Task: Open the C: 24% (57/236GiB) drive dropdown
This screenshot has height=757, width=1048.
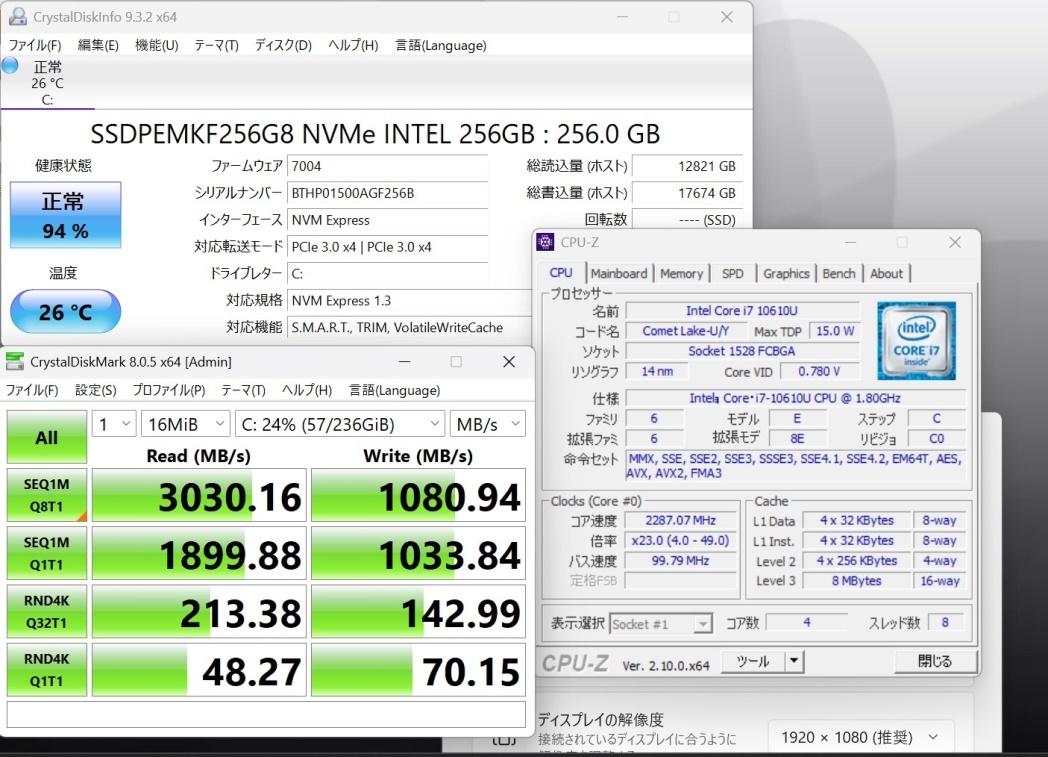Action: point(340,424)
